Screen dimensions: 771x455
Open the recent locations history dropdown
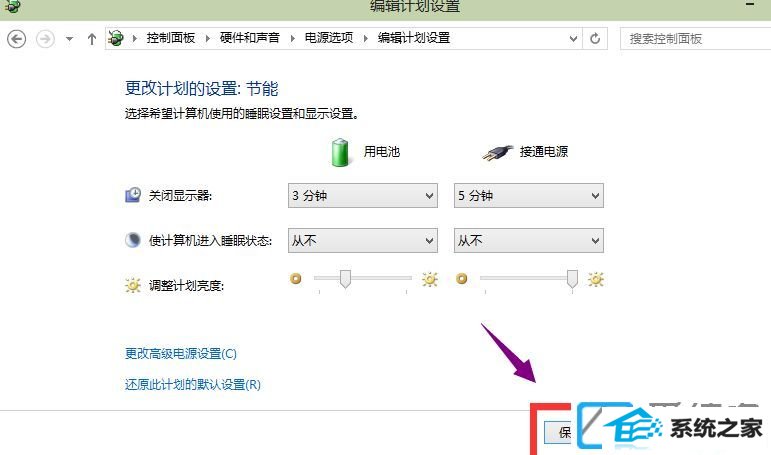pyautogui.click(x=69, y=39)
